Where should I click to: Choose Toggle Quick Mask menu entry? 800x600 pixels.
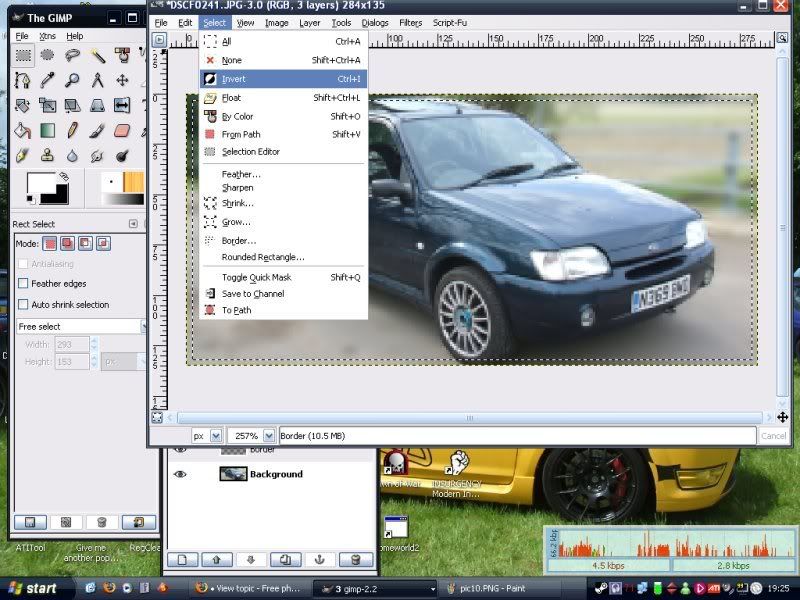pyautogui.click(x=283, y=277)
